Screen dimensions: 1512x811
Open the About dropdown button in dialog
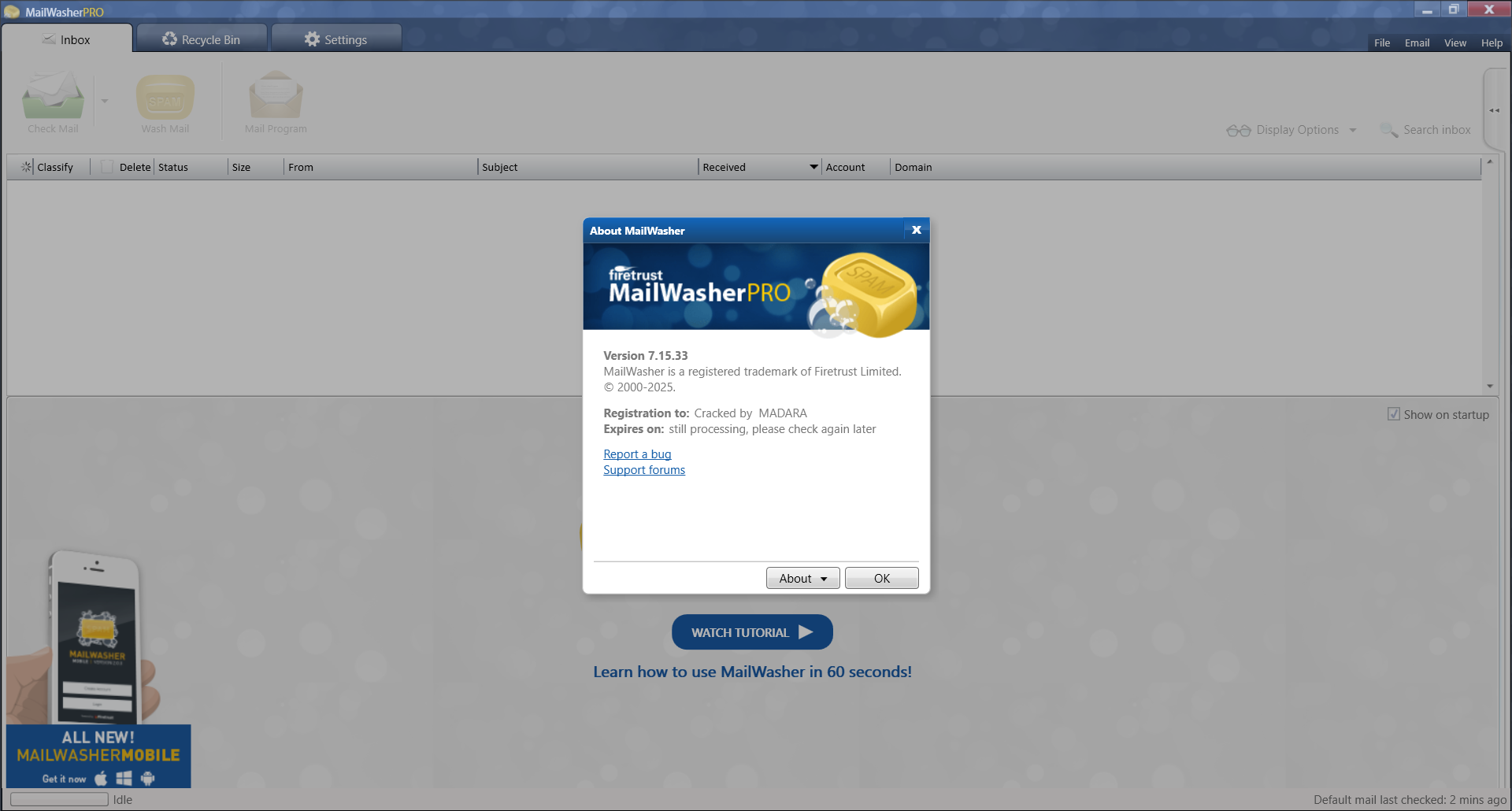coord(802,578)
